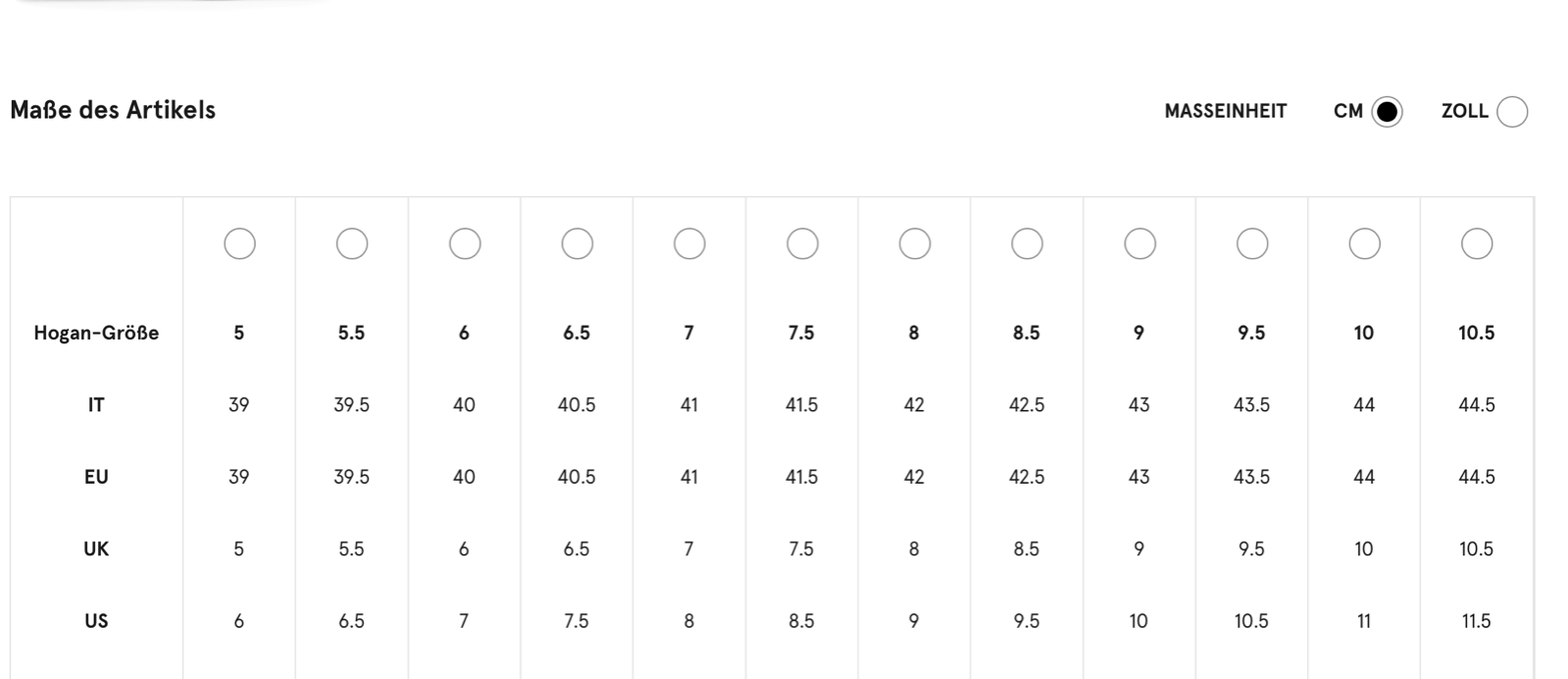Select Hogan size 8.5 radio button
The image size is (1568, 679).
tap(1027, 243)
